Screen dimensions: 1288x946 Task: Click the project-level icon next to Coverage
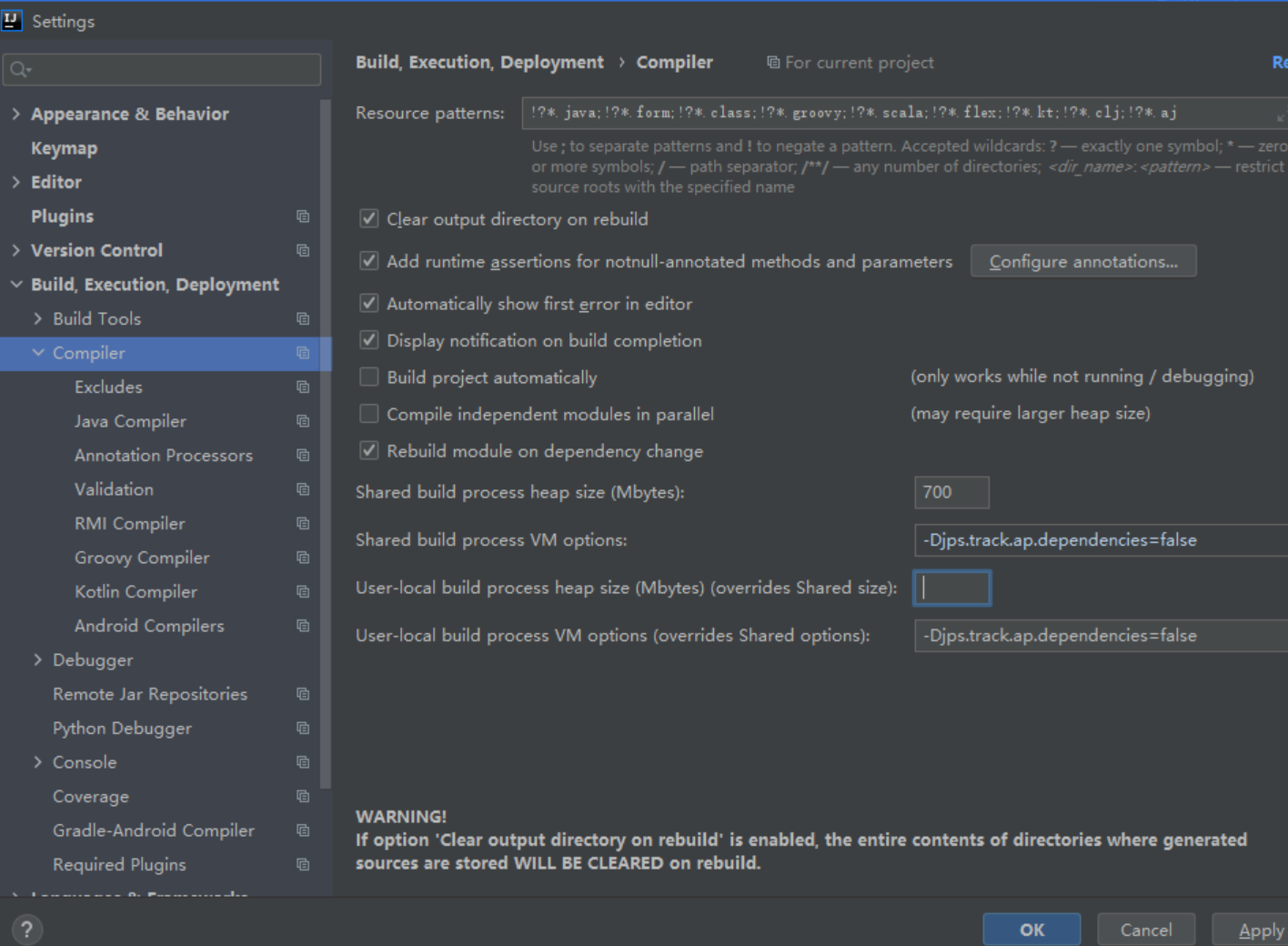tap(303, 796)
